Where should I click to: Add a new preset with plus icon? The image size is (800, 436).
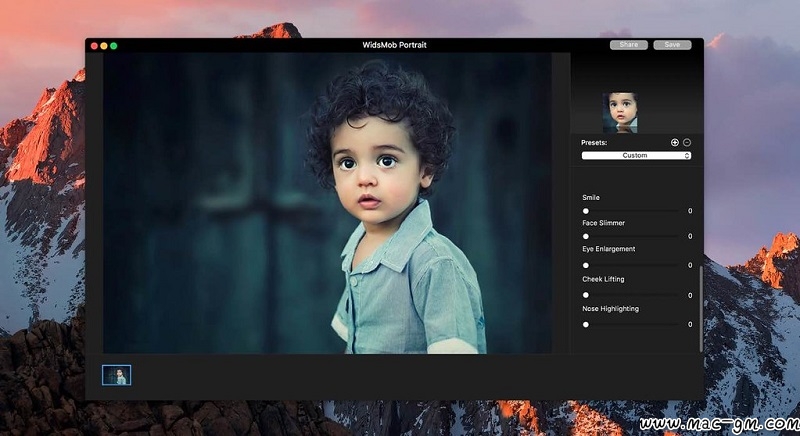coord(674,143)
